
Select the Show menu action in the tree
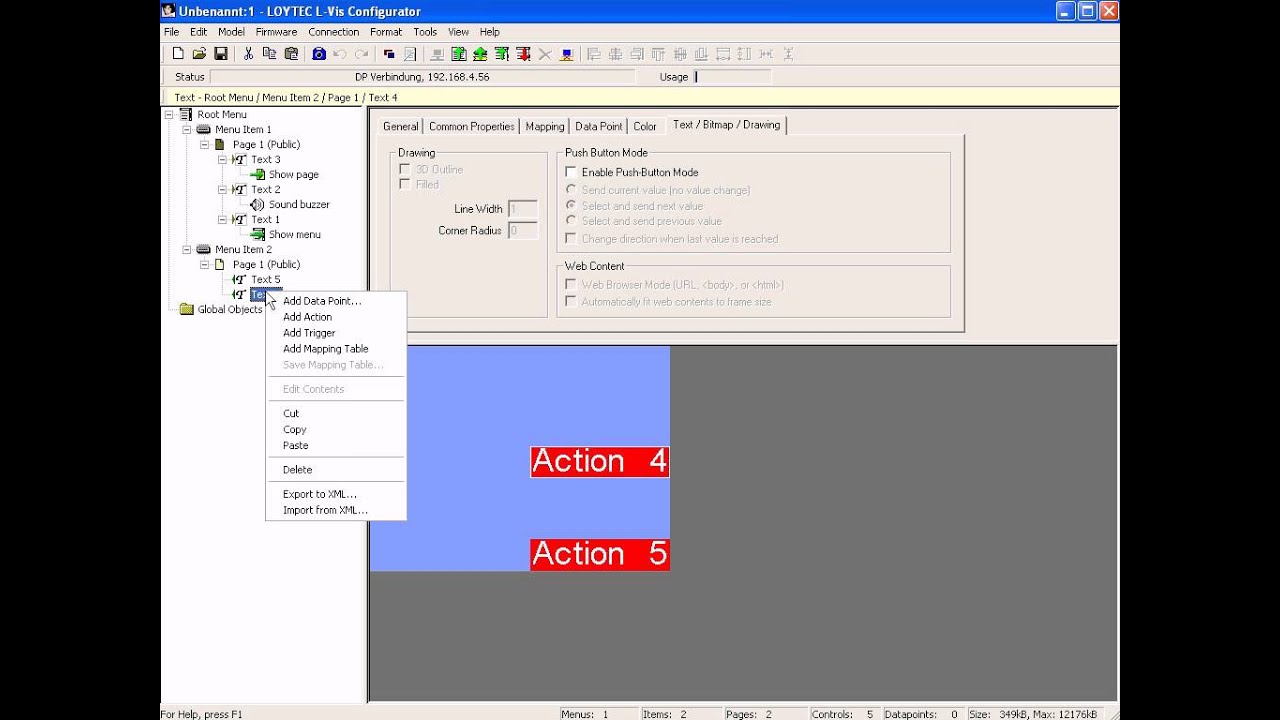pos(294,234)
